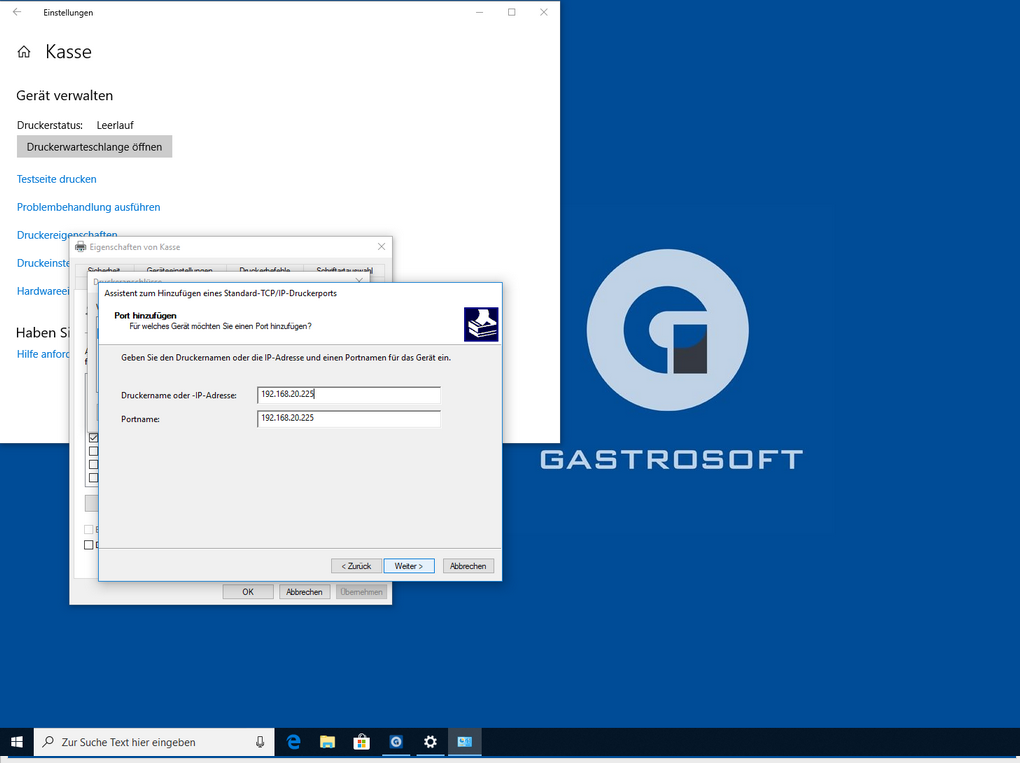Go back with the < Zurück button
Viewport: 1020px width, 763px height.
[356, 566]
